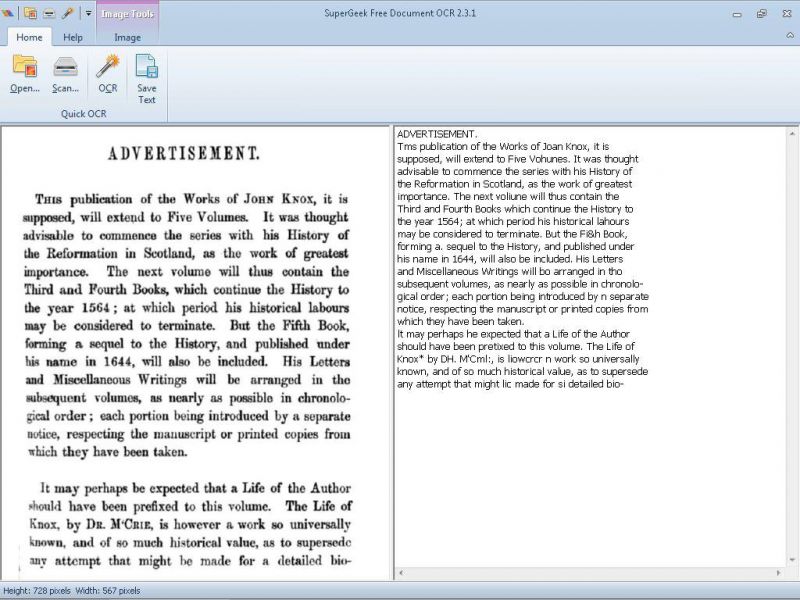
Task: Collapse the ribbon using the chevron arrow
Action: pyautogui.click(x=790, y=36)
